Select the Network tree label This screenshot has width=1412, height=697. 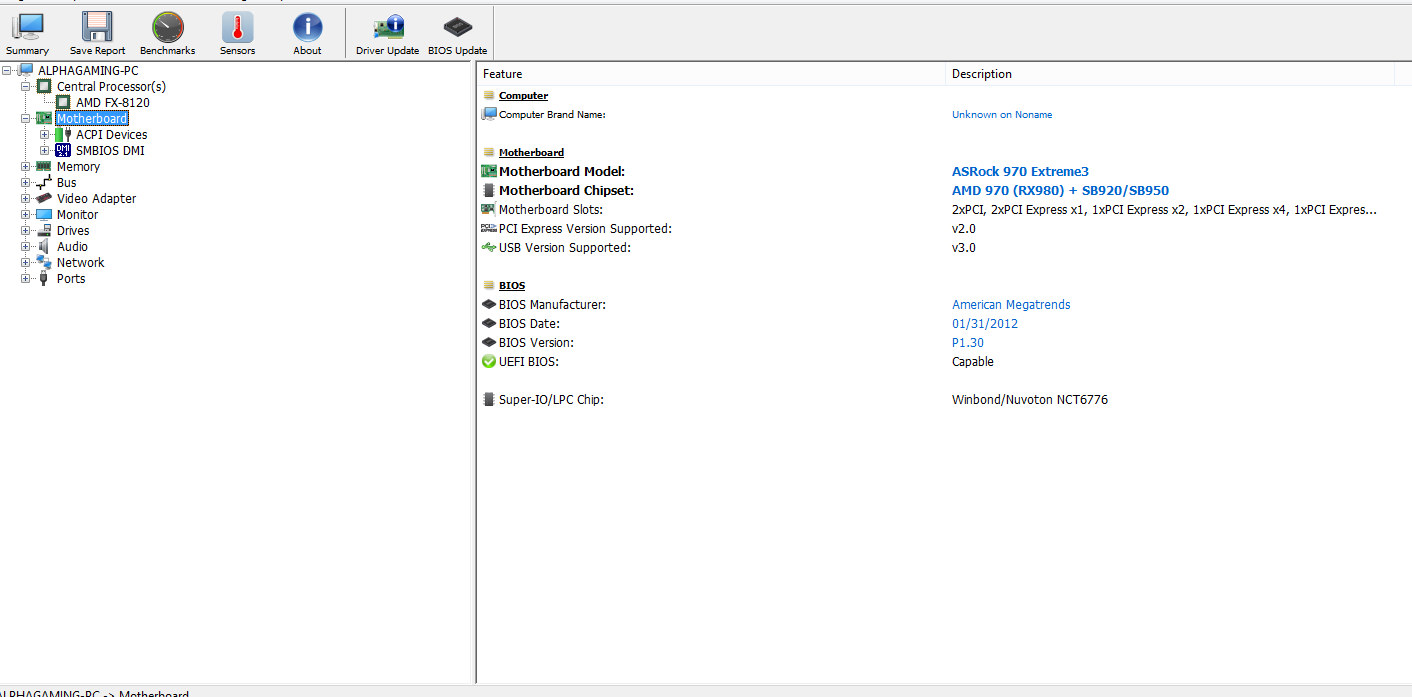80,262
